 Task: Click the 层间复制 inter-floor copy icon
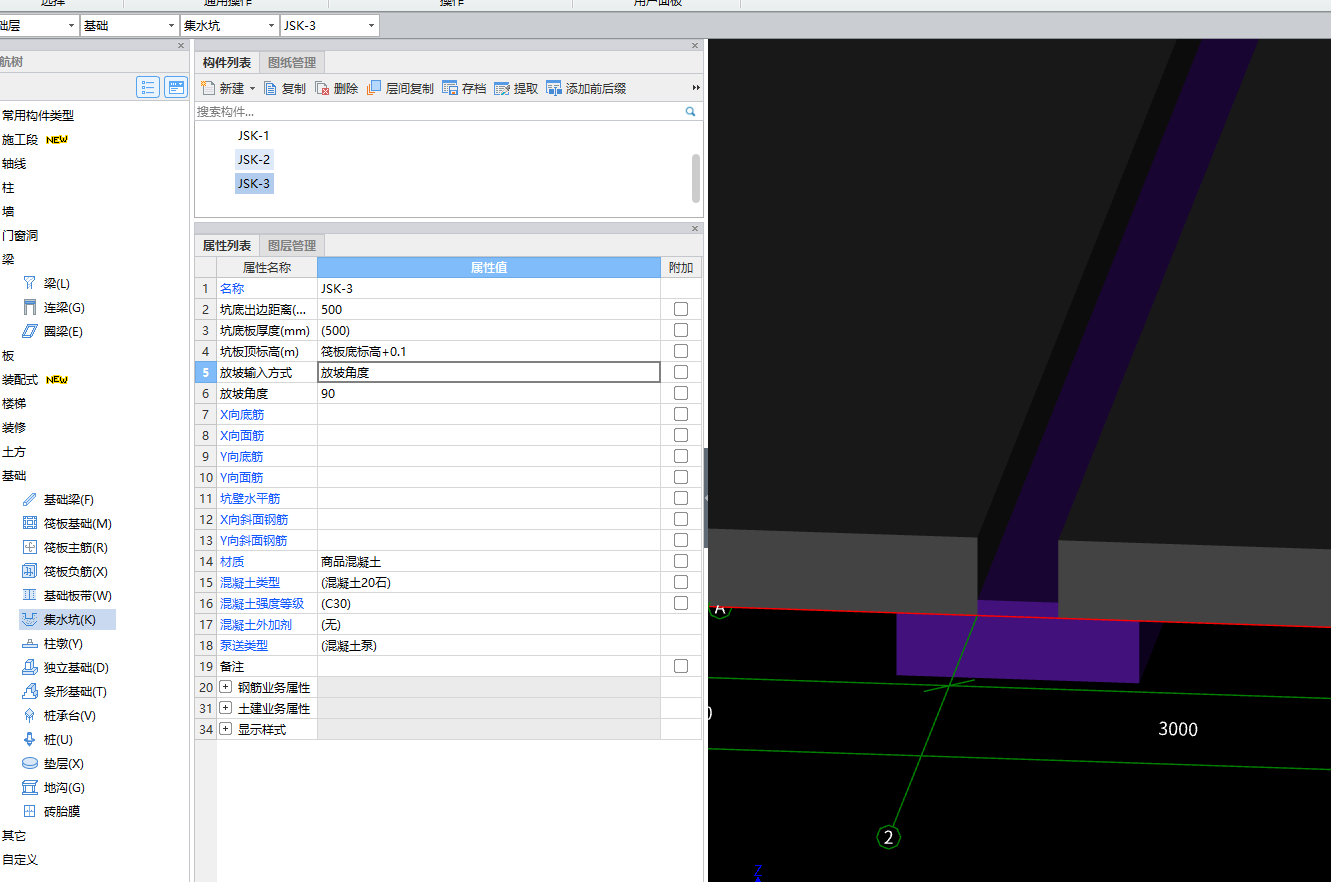374,88
